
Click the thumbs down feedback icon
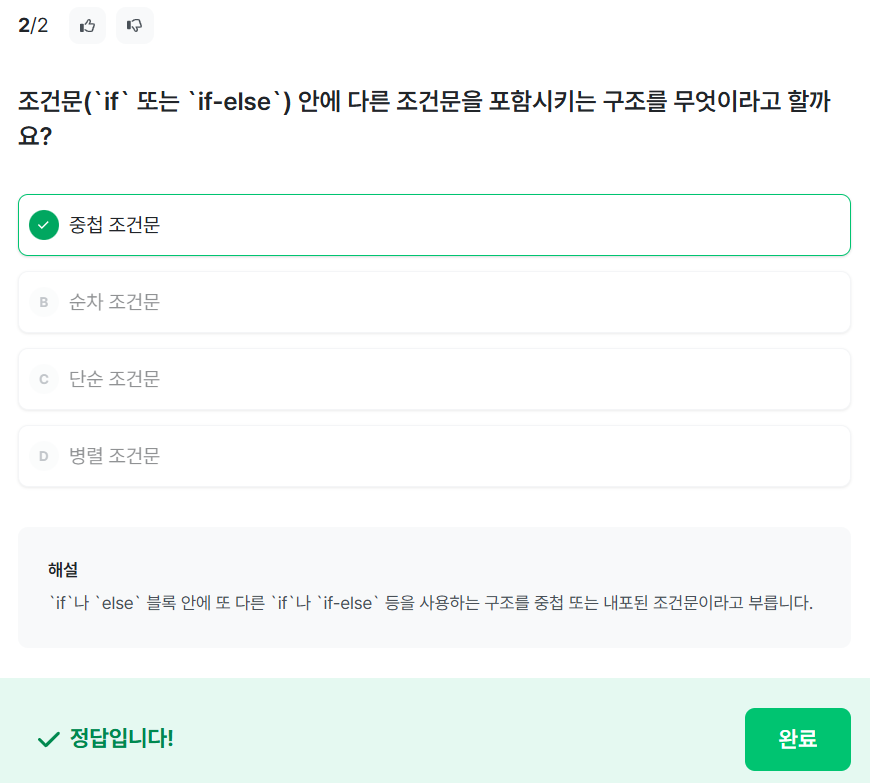135,26
